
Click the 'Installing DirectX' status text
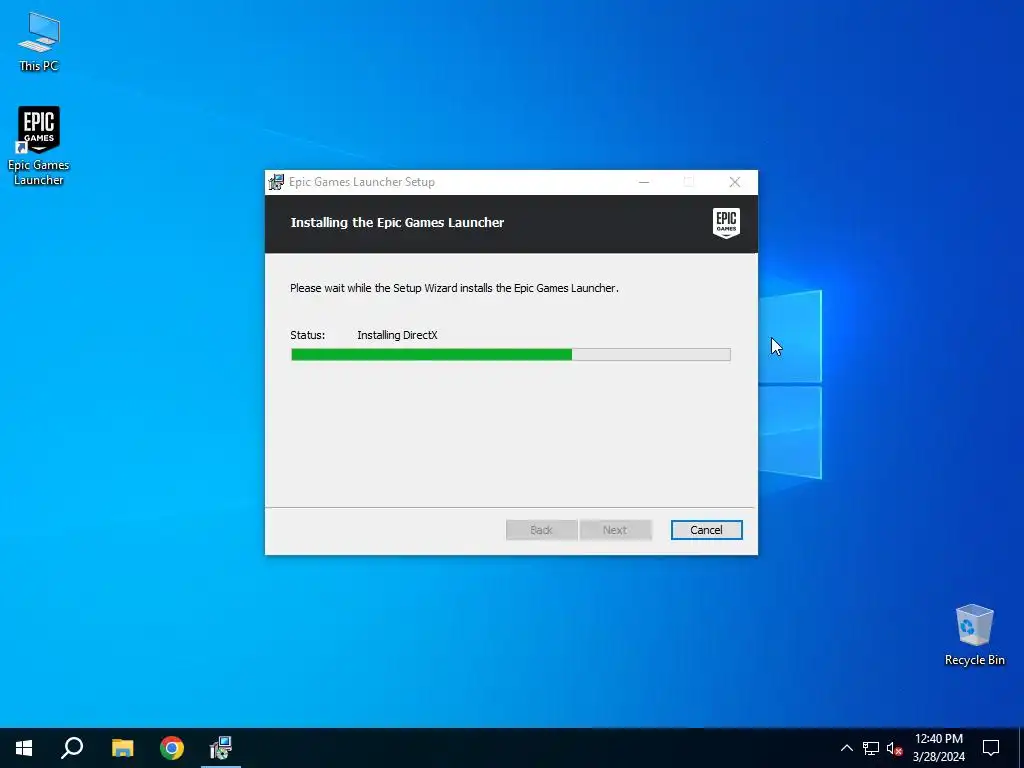pyautogui.click(x=397, y=335)
